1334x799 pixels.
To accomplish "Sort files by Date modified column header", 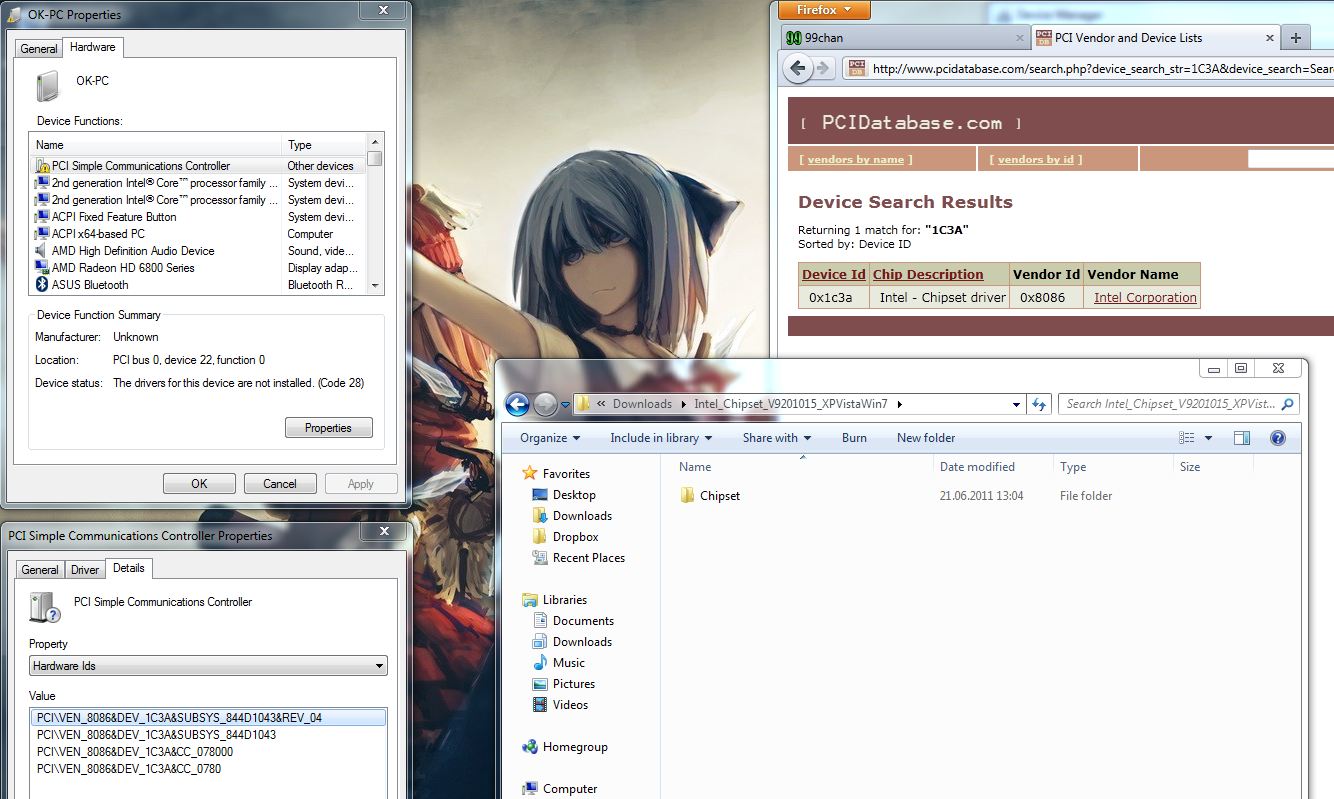I will click(x=977, y=467).
